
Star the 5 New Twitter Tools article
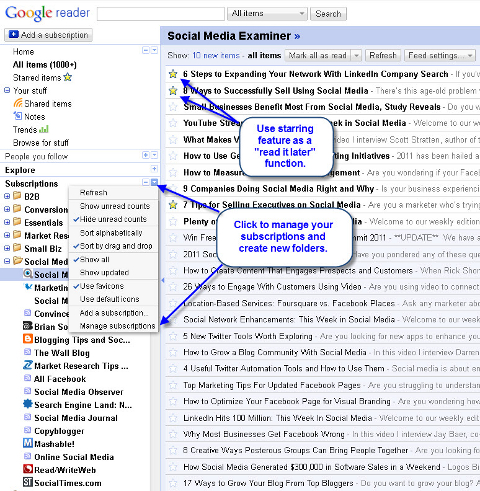click(173, 336)
